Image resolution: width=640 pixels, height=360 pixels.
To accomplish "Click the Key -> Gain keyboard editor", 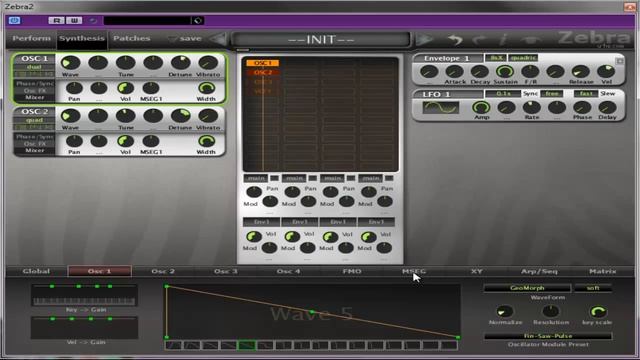I will point(84,295).
